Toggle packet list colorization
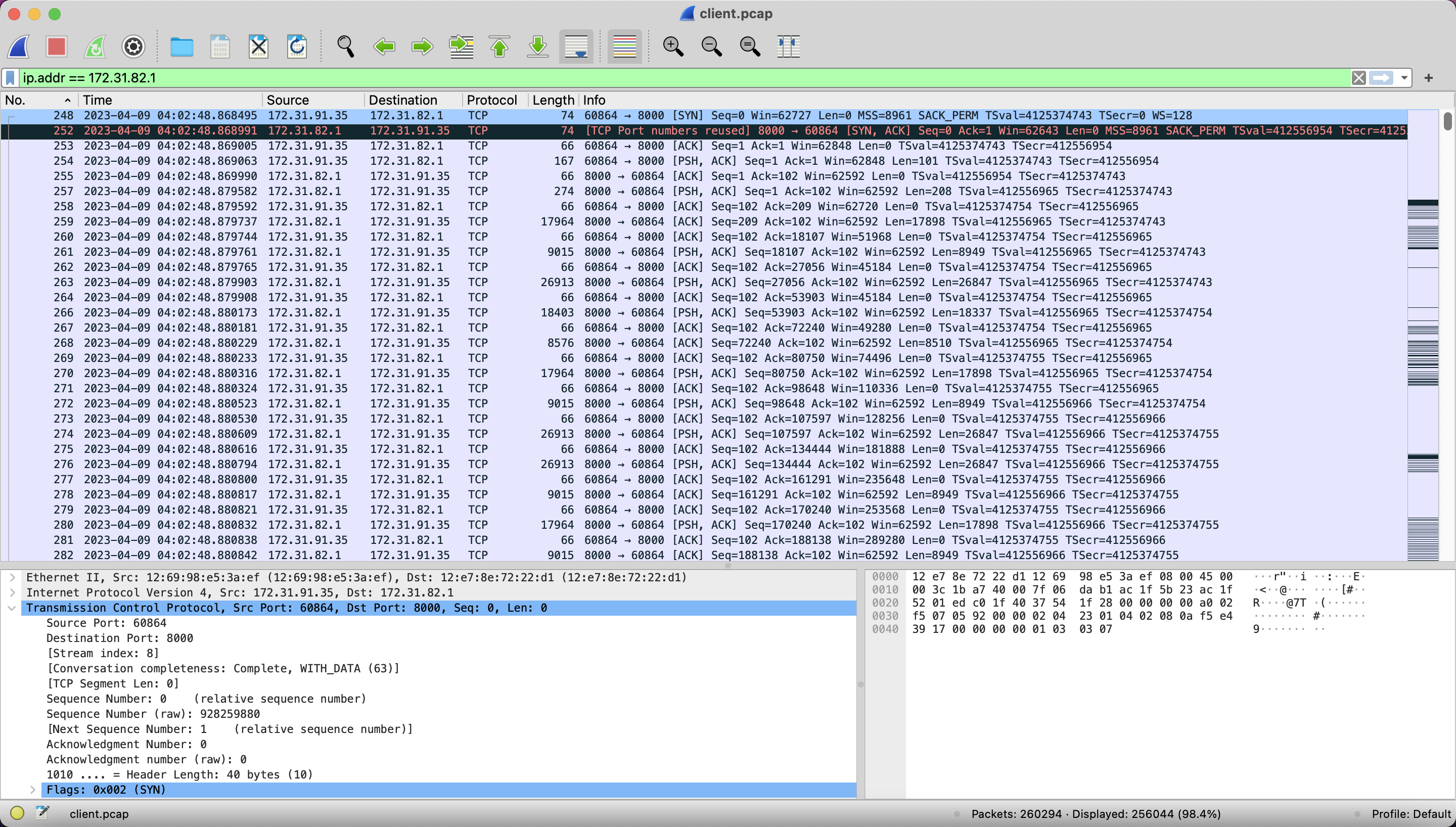 click(624, 47)
